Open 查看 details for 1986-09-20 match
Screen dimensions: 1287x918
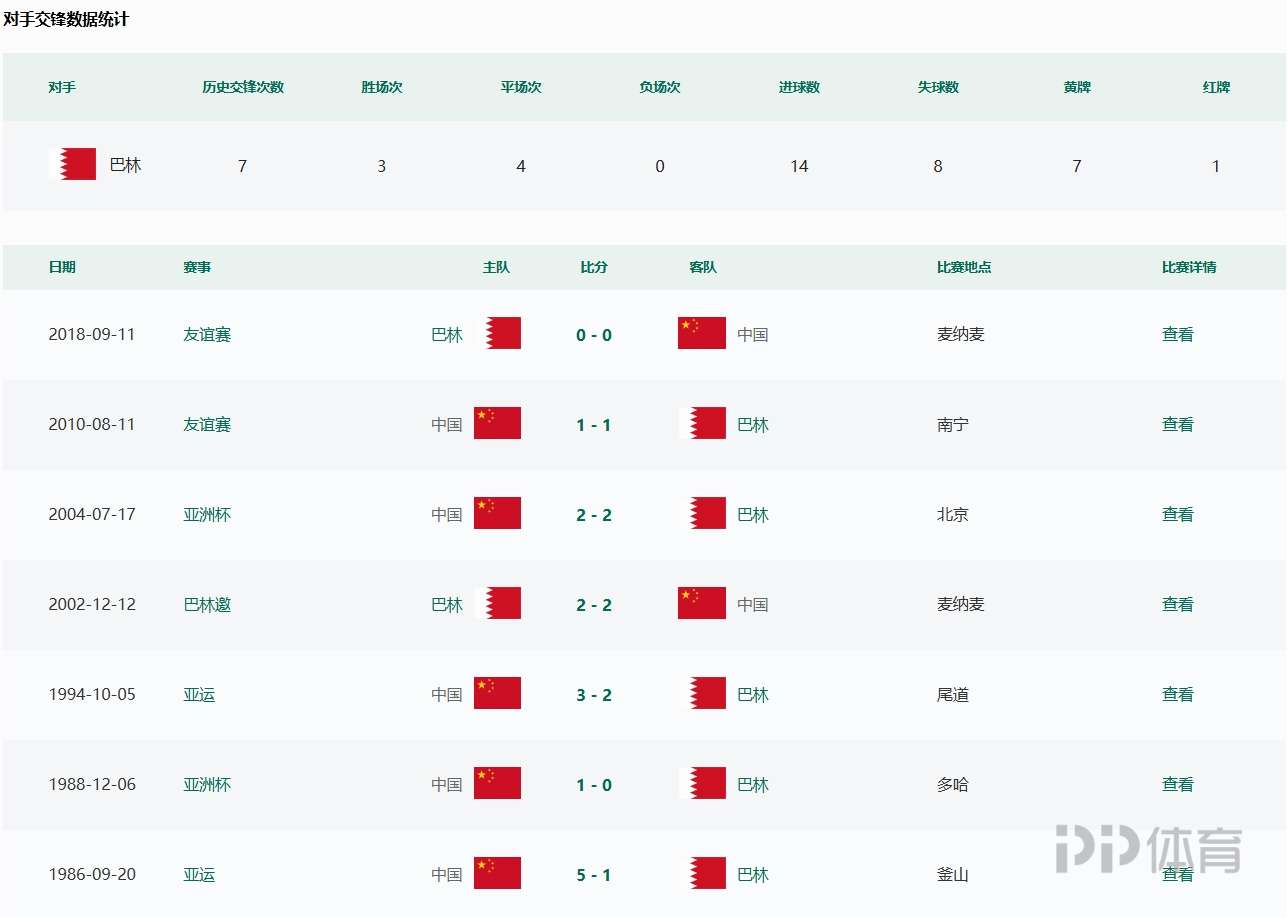(1178, 875)
